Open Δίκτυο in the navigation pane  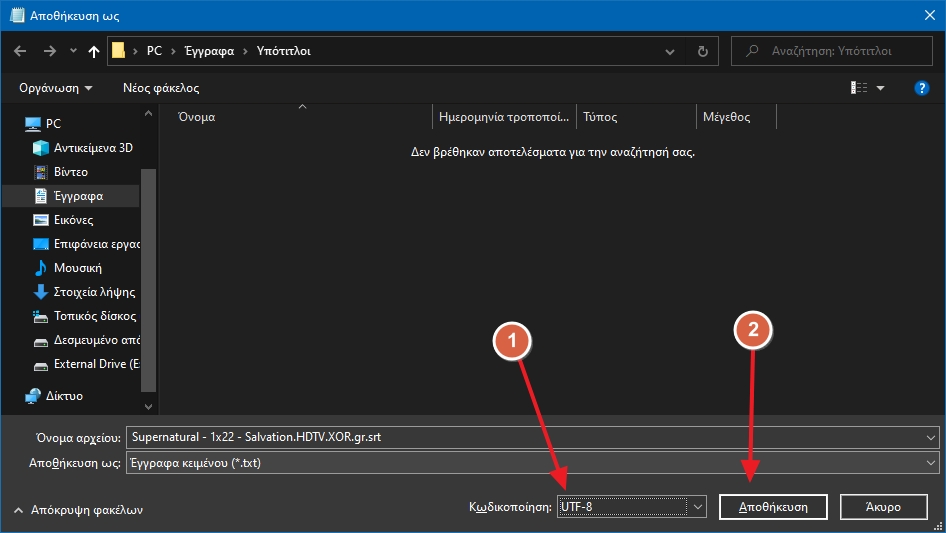(64, 396)
